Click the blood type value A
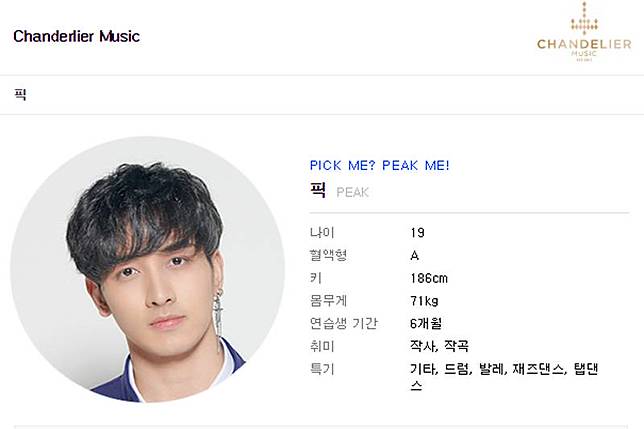 coord(414,256)
